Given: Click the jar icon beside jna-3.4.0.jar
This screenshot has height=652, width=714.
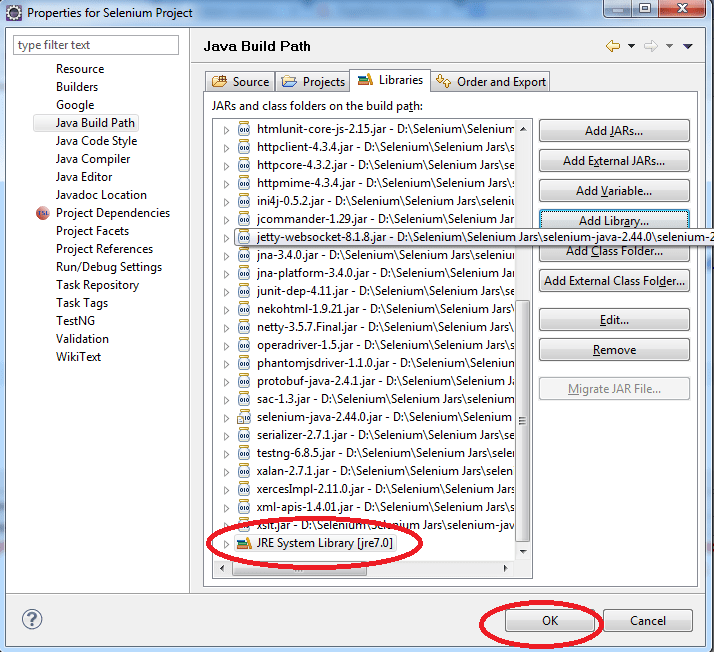Looking at the screenshot, I should 244,255.
